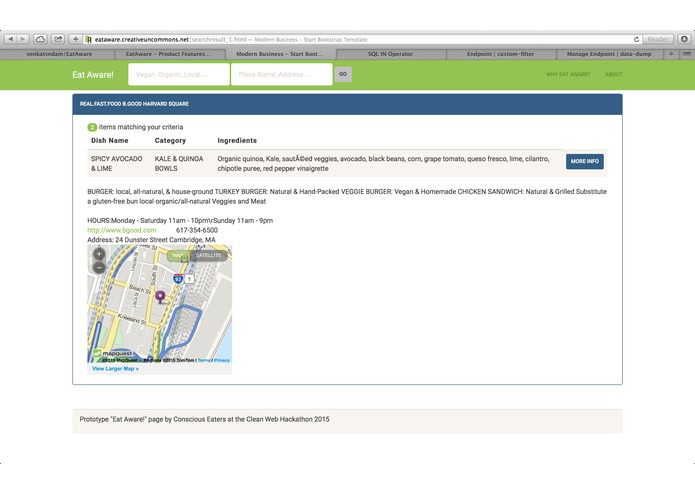
Task: Open a new tab with the plus button
Action: pos(671,54)
